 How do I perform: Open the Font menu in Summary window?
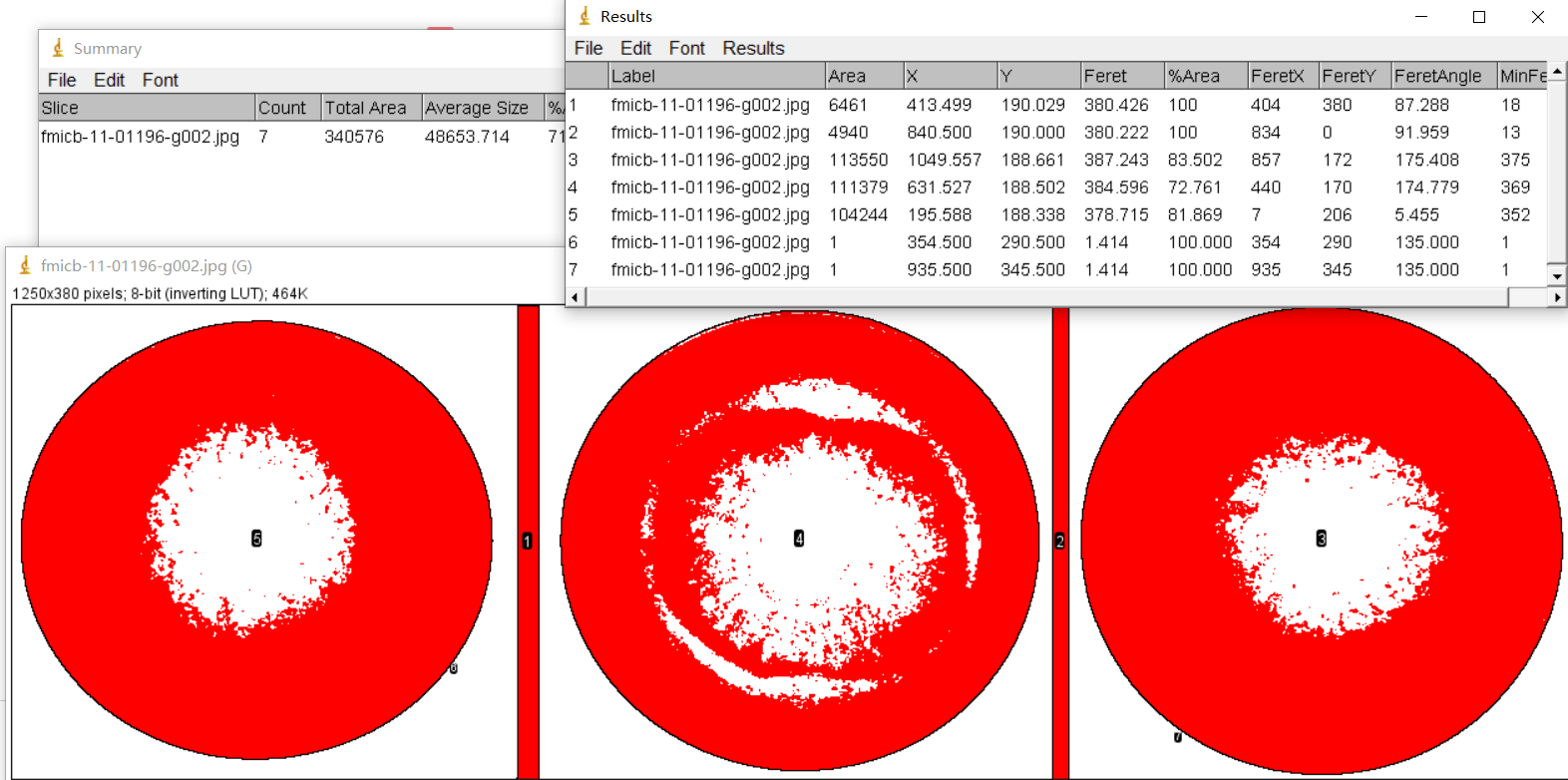coord(160,80)
